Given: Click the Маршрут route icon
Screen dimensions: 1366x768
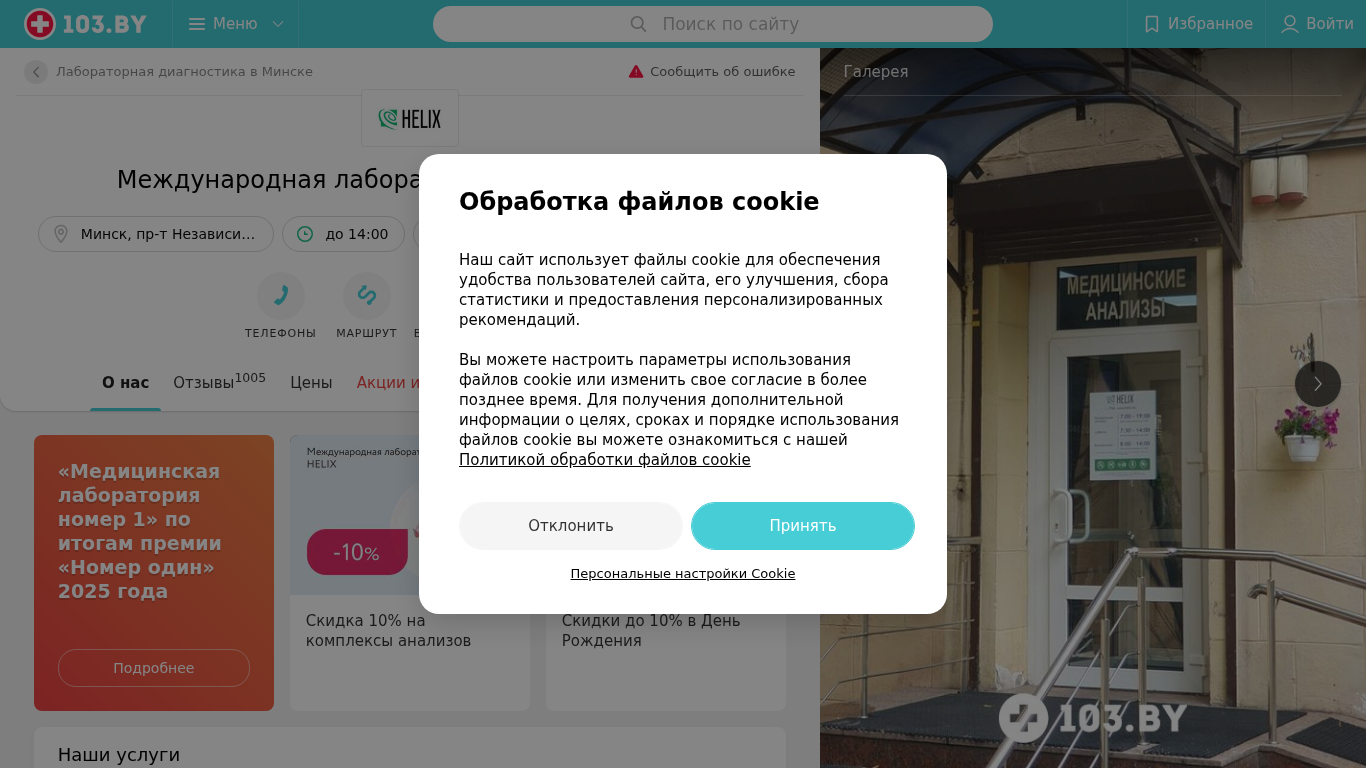Looking at the screenshot, I should (367, 296).
